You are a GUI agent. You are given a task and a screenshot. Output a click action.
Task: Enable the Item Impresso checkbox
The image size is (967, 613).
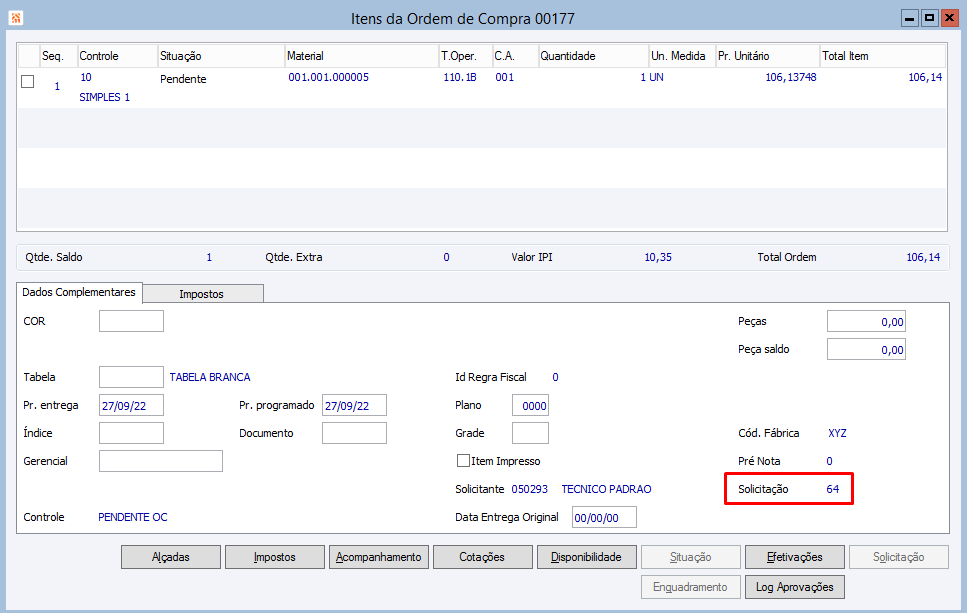pyautogui.click(x=463, y=461)
